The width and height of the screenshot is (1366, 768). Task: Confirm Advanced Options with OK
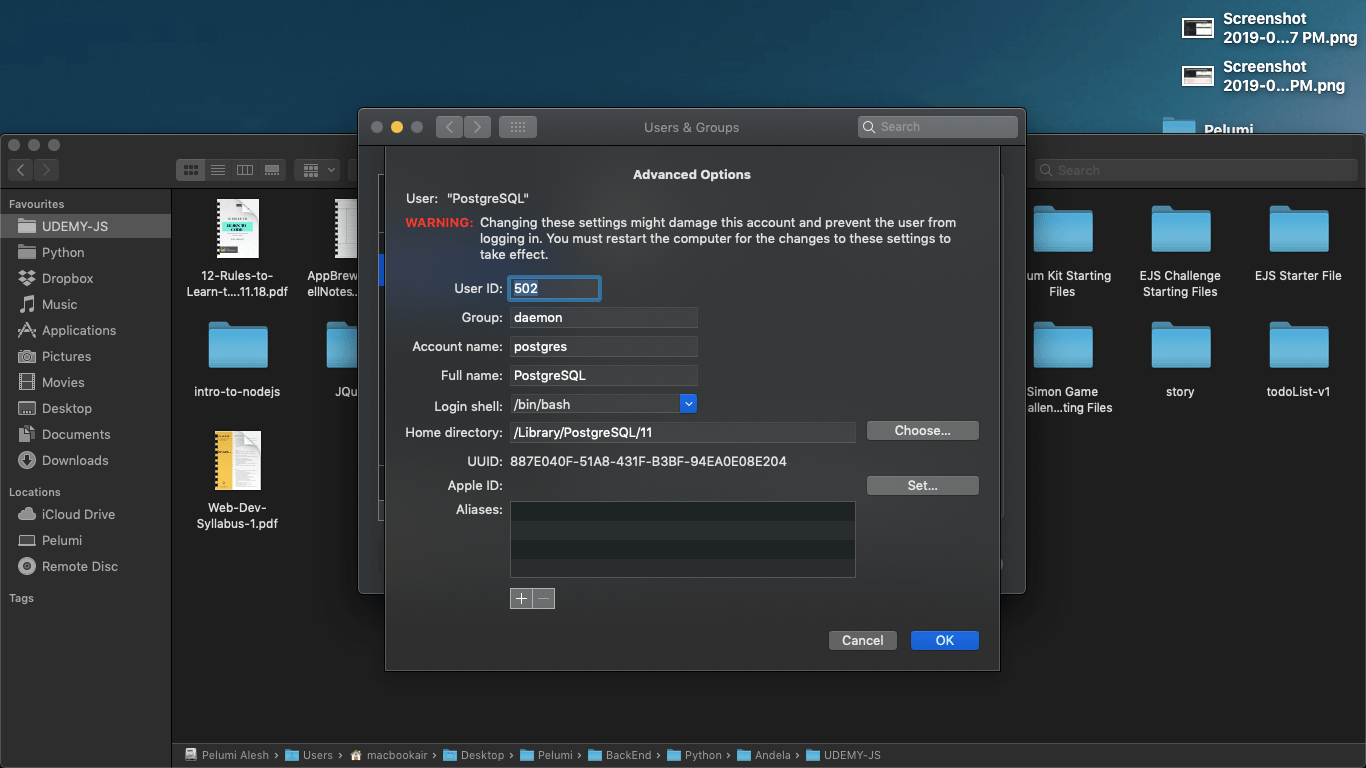[944, 640]
